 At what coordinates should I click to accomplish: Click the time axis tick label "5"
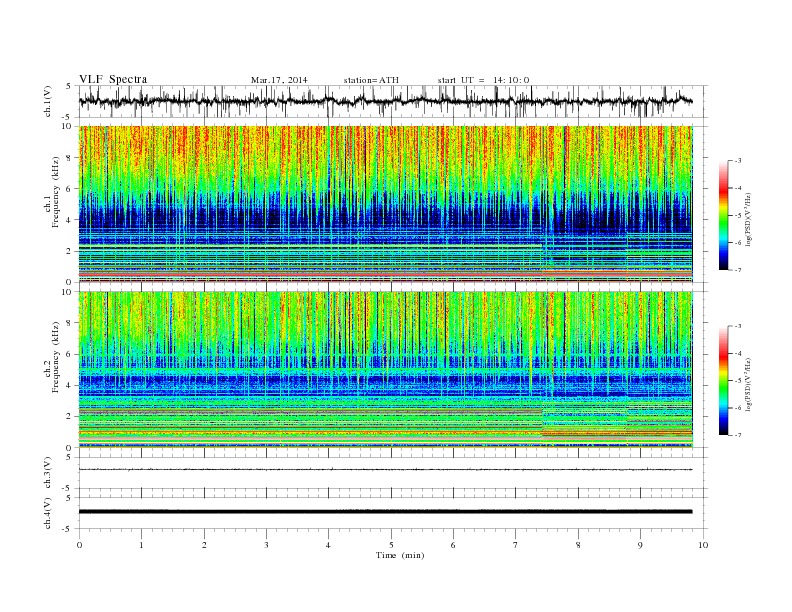(x=391, y=545)
